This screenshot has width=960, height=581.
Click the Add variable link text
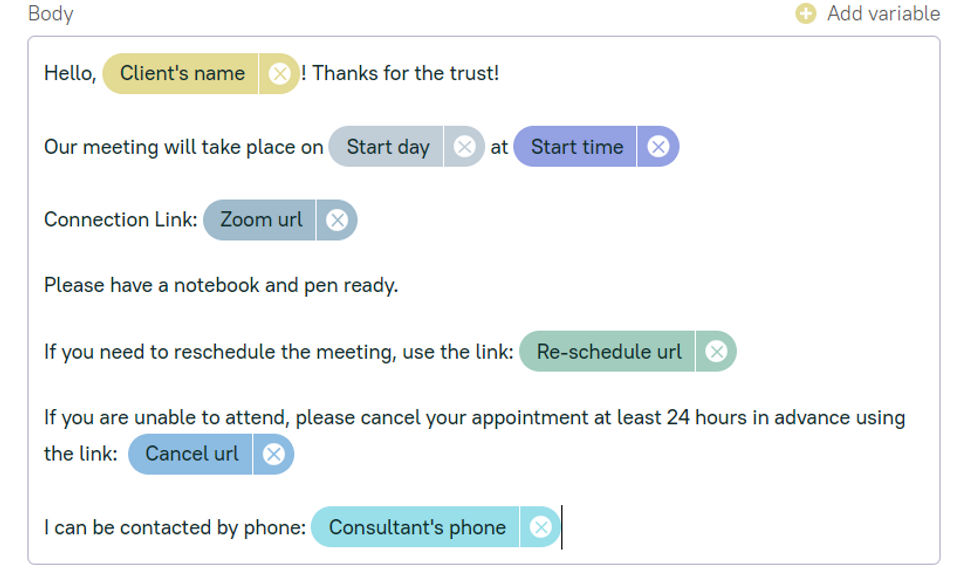click(883, 14)
